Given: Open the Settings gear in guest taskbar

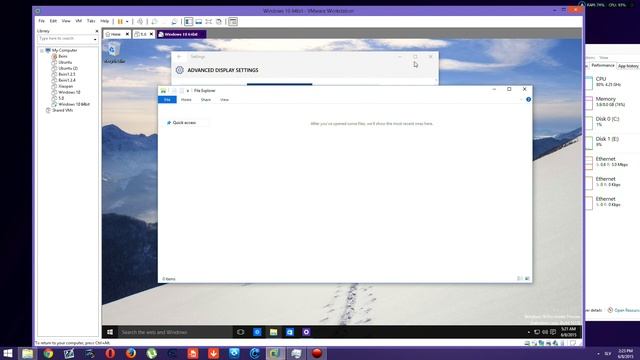Looking at the screenshot, I should coord(306,332).
